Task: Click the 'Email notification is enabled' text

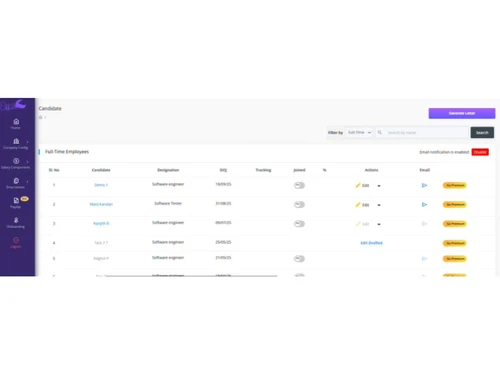Action: coord(444,152)
